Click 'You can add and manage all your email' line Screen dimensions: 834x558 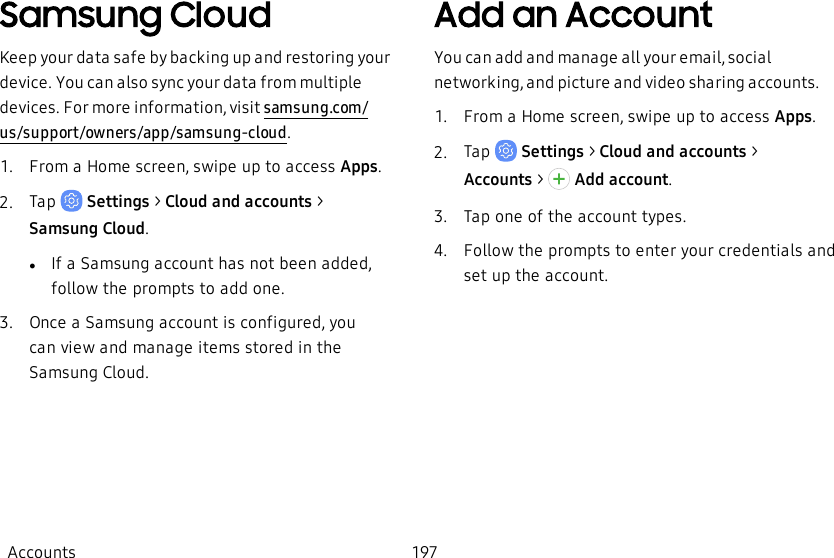pos(603,57)
